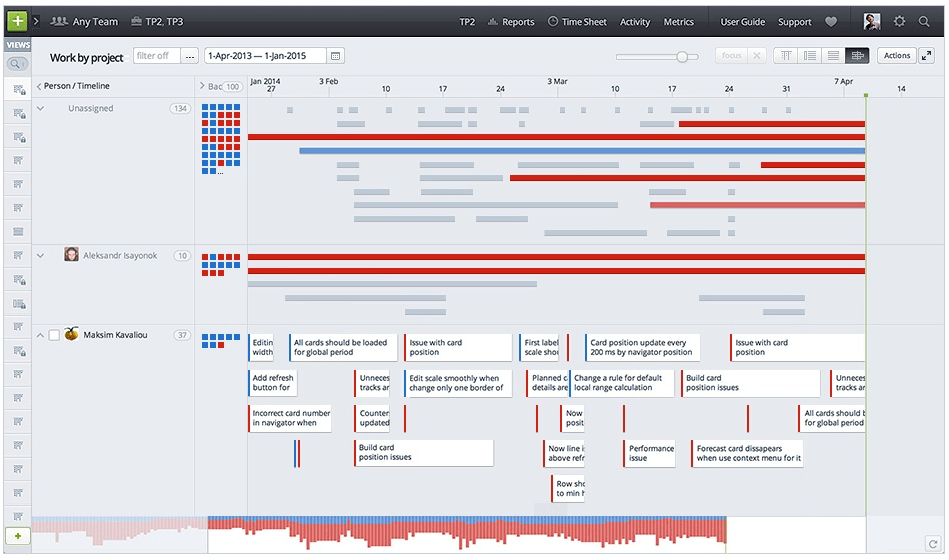Open the Reports menu item
Screen dimensions: 949x560
tap(511, 22)
